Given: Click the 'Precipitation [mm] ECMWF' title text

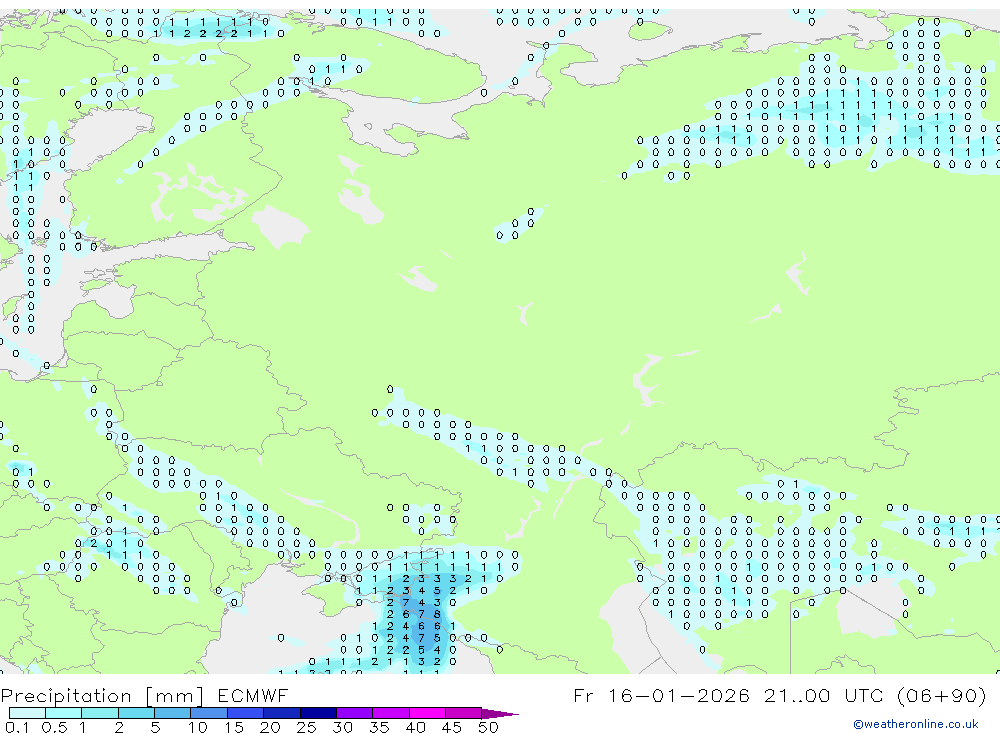Looking at the screenshot, I should [144, 695].
